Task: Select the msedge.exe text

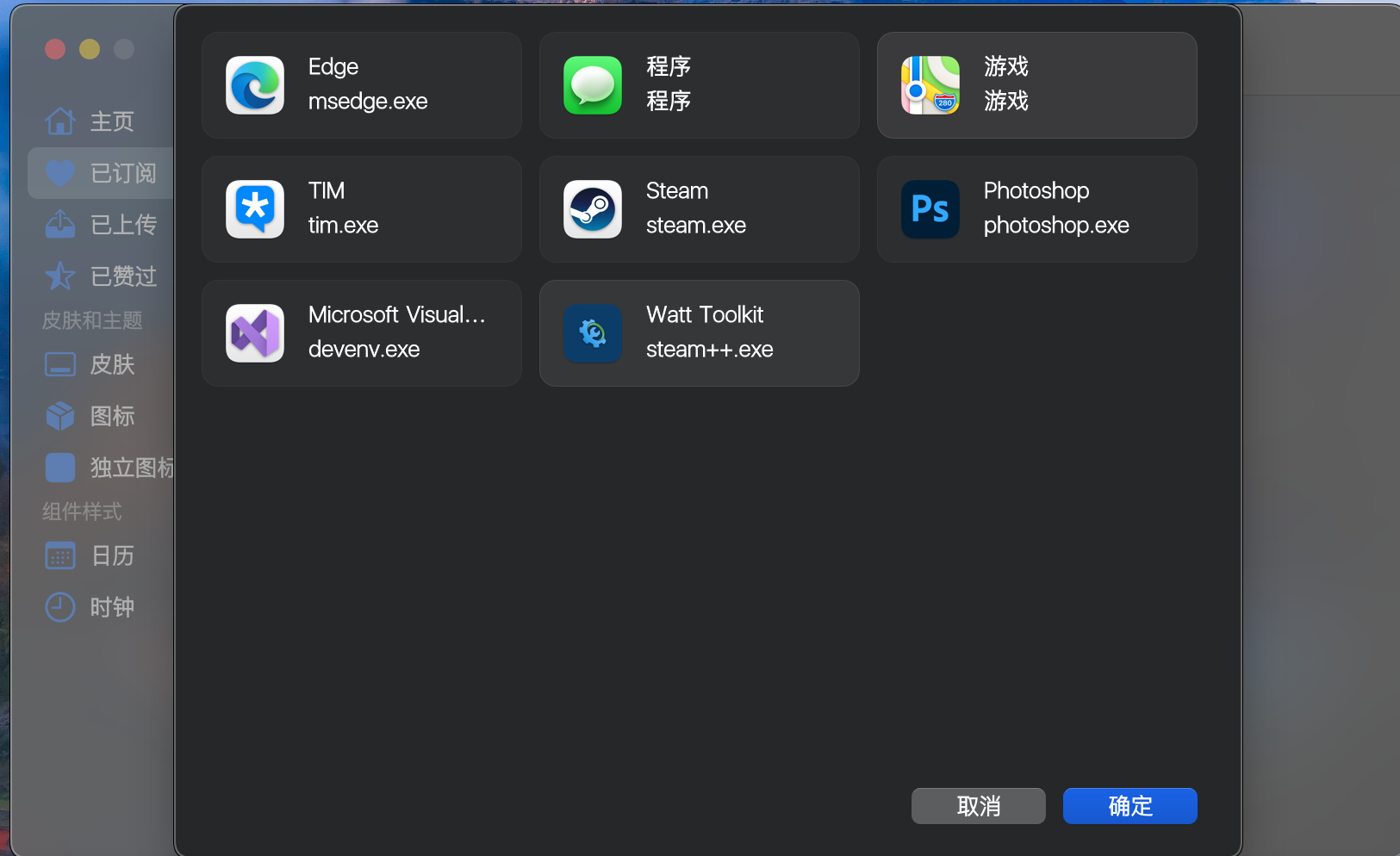Action: tap(368, 102)
